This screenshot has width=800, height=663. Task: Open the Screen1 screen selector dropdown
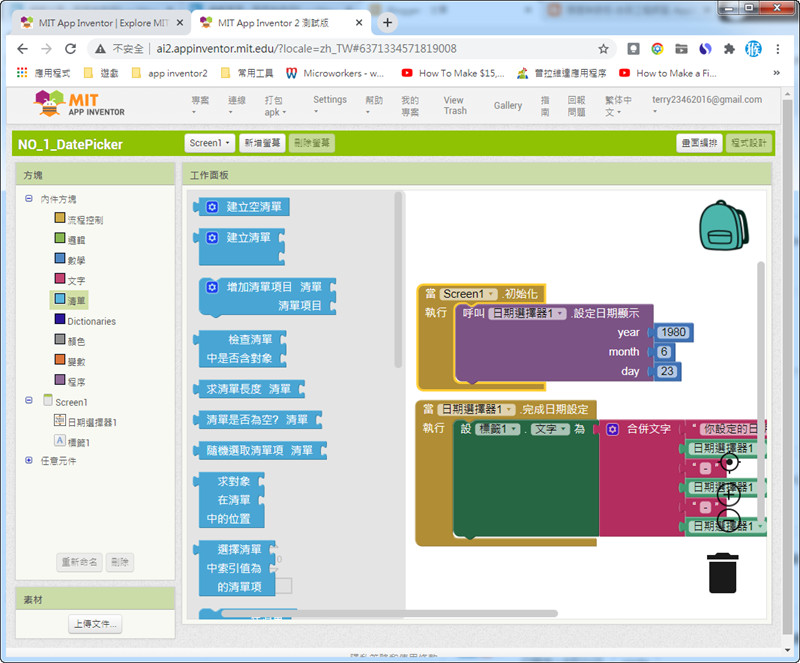click(x=209, y=143)
